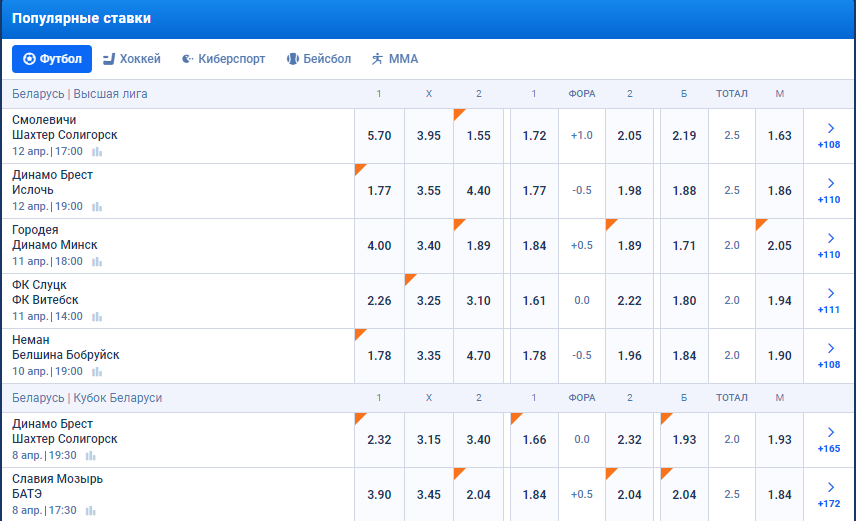Image resolution: width=856 pixels, height=521 pixels.
Task: Open the Бейсбол tab
Action: pyautogui.click(x=319, y=59)
